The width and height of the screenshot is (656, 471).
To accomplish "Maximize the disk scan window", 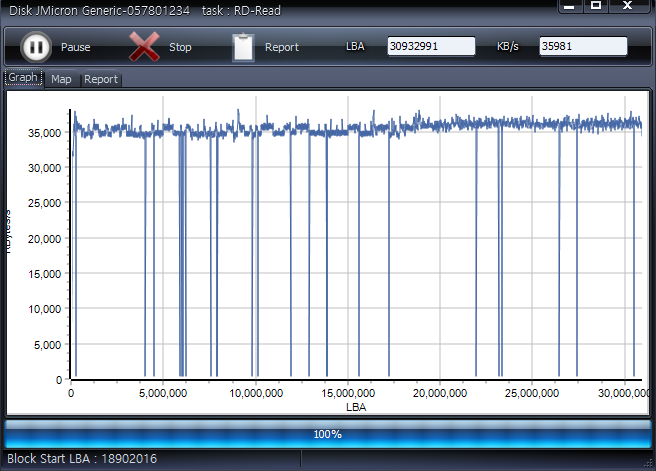I will click(x=596, y=6).
